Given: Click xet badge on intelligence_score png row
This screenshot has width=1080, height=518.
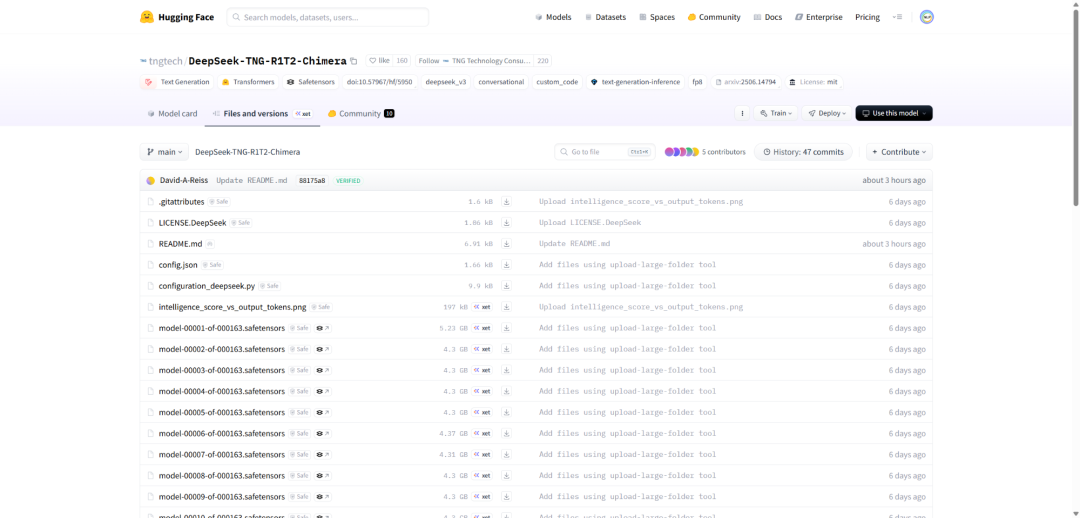Looking at the screenshot, I should tap(482, 307).
